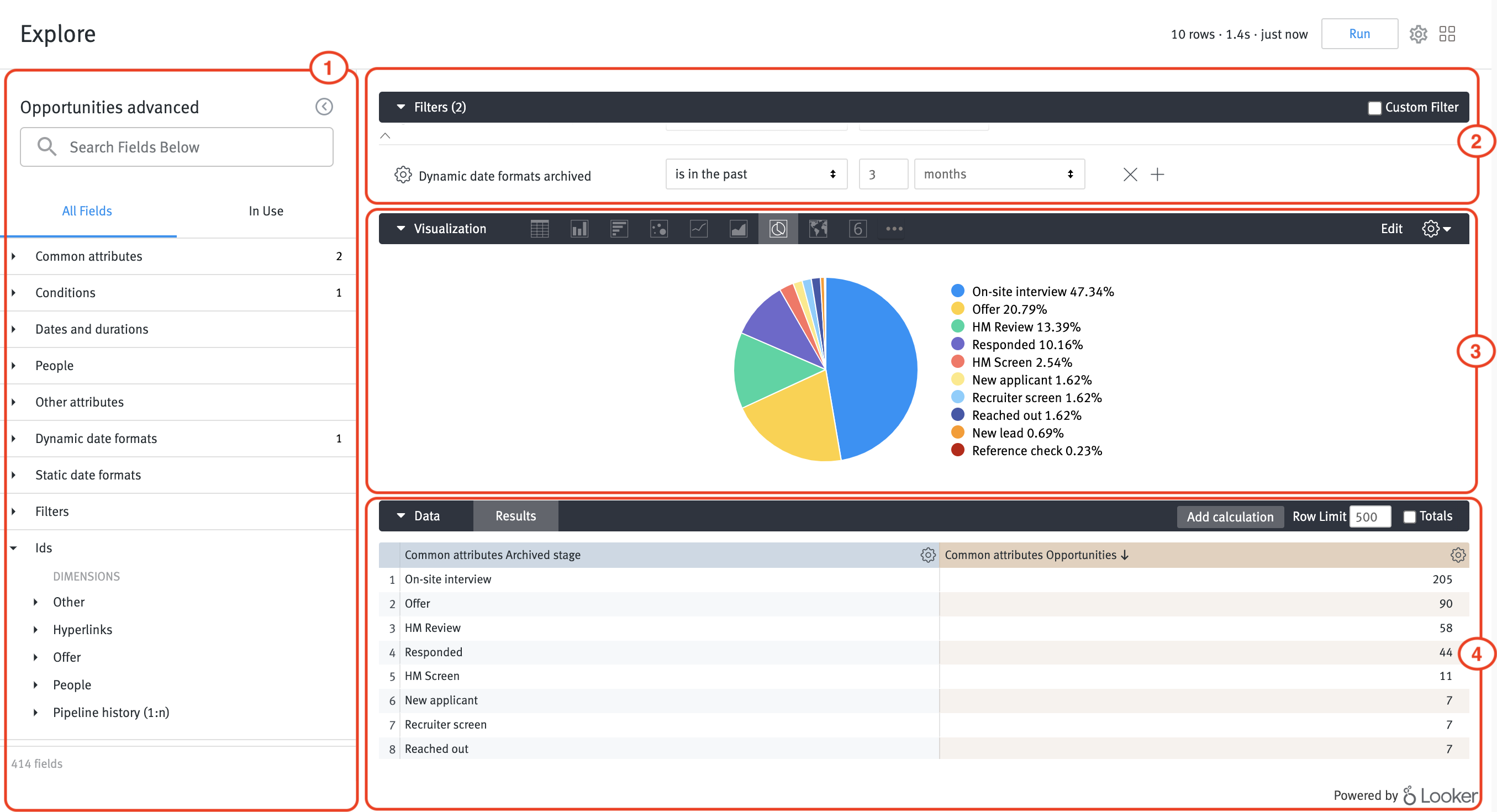Switch to the In Use tab
This screenshot has width=1497, height=812.
(266, 210)
